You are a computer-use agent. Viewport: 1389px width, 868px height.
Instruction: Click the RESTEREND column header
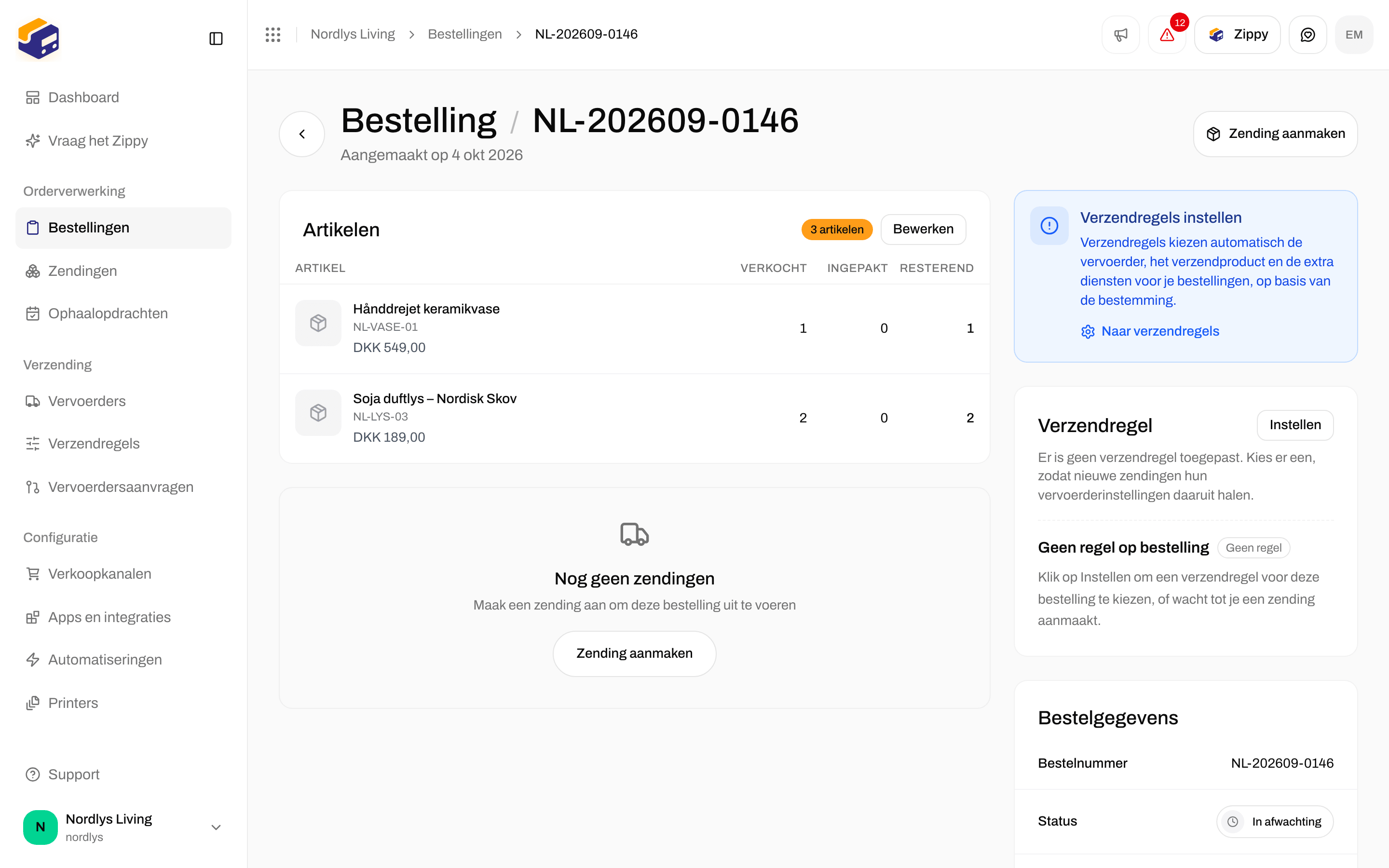coord(936,268)
